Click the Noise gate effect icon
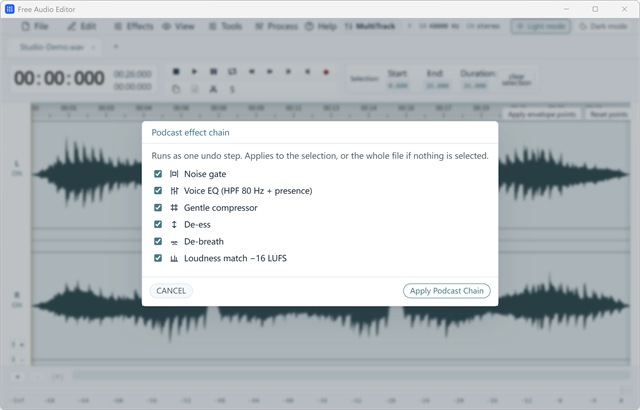Image resolution: width=640 pixels, height=410 pixels. (174, 174)
